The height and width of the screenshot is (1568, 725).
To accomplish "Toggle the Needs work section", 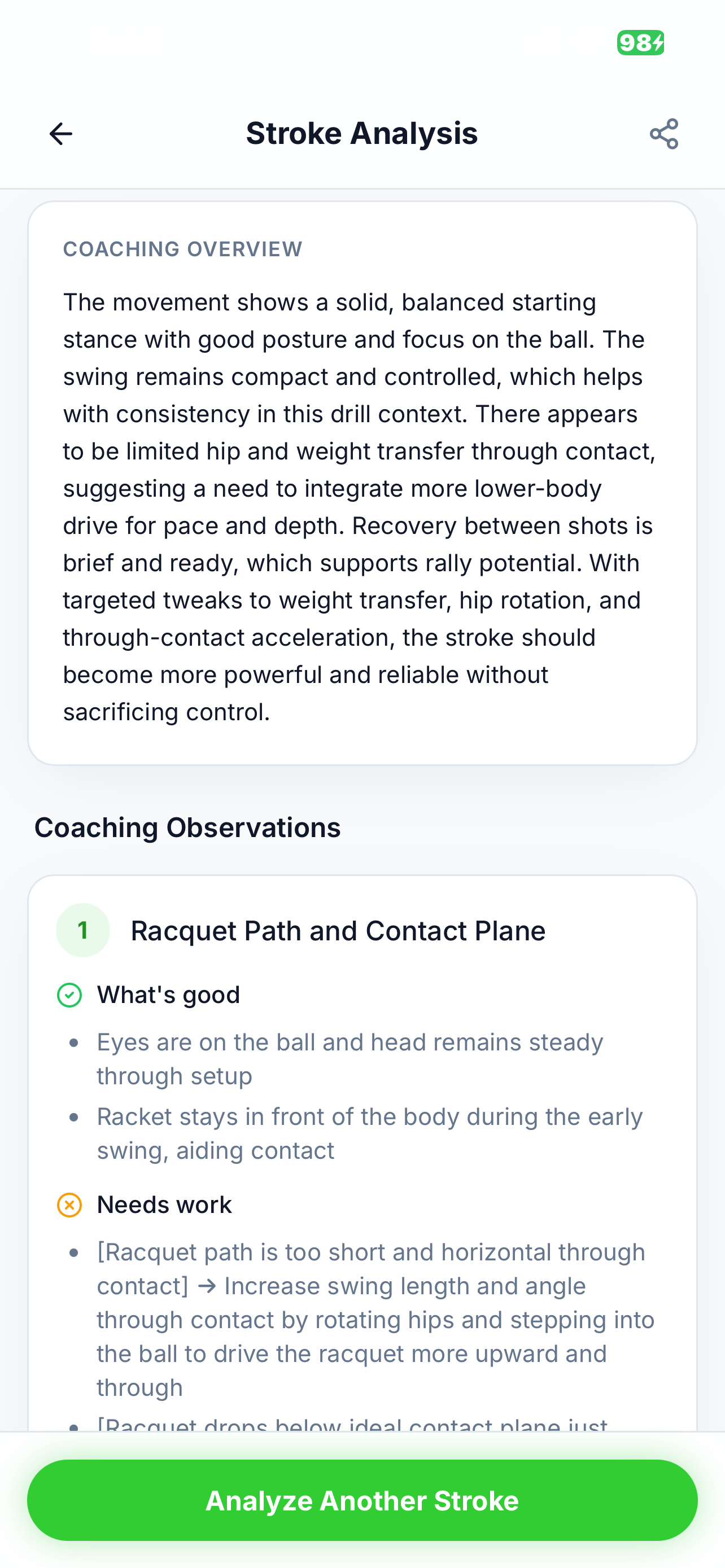I will pos(164,1204).
